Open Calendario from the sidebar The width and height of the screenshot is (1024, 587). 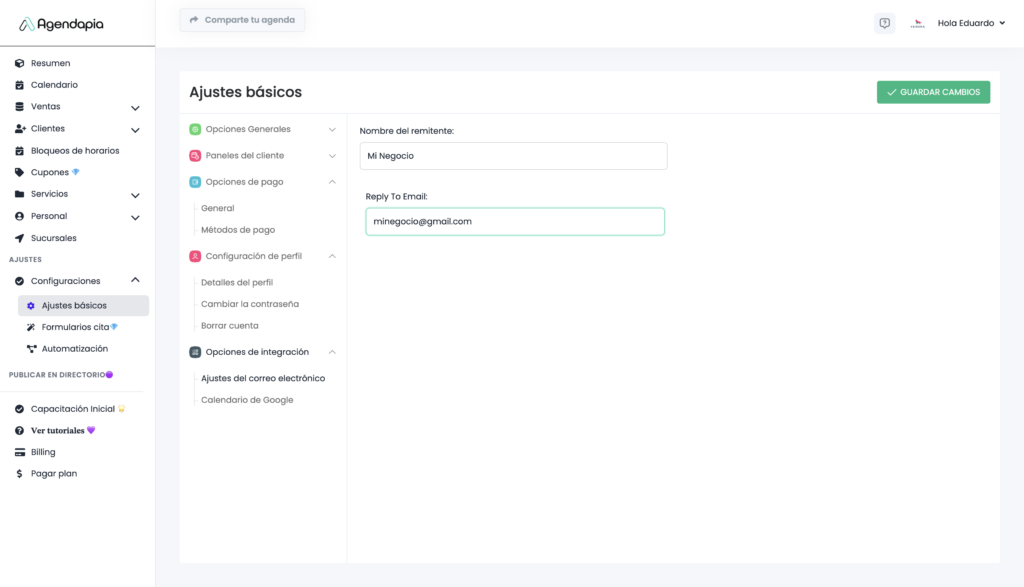54,85
